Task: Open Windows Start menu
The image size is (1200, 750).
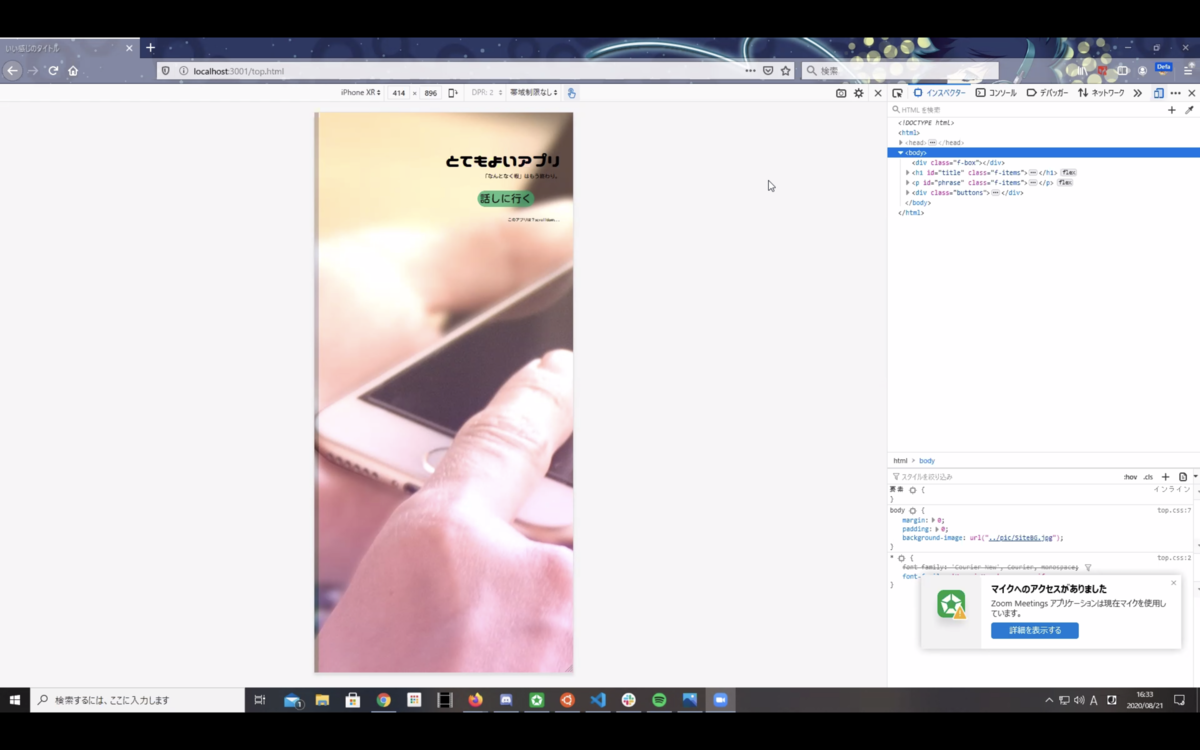Action: 15,700
